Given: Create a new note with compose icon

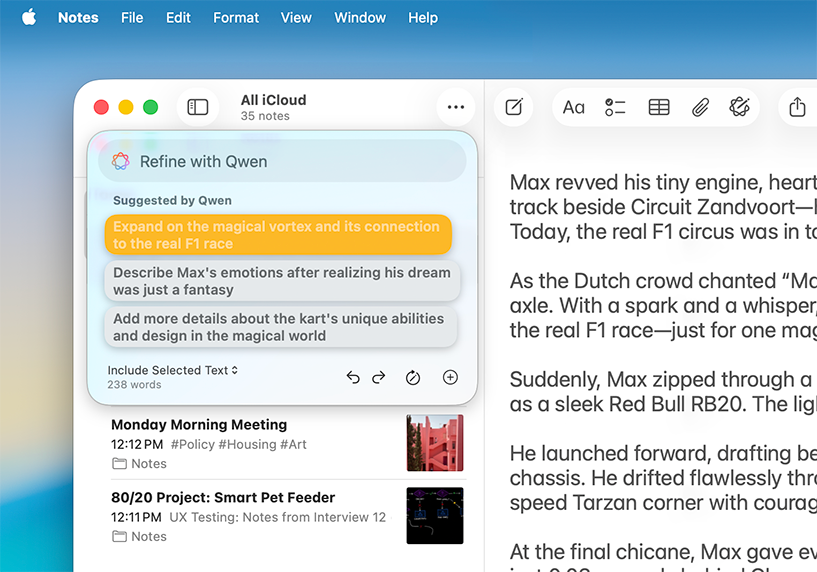Looking at the screenshot, I should click(x=514, y=107).
